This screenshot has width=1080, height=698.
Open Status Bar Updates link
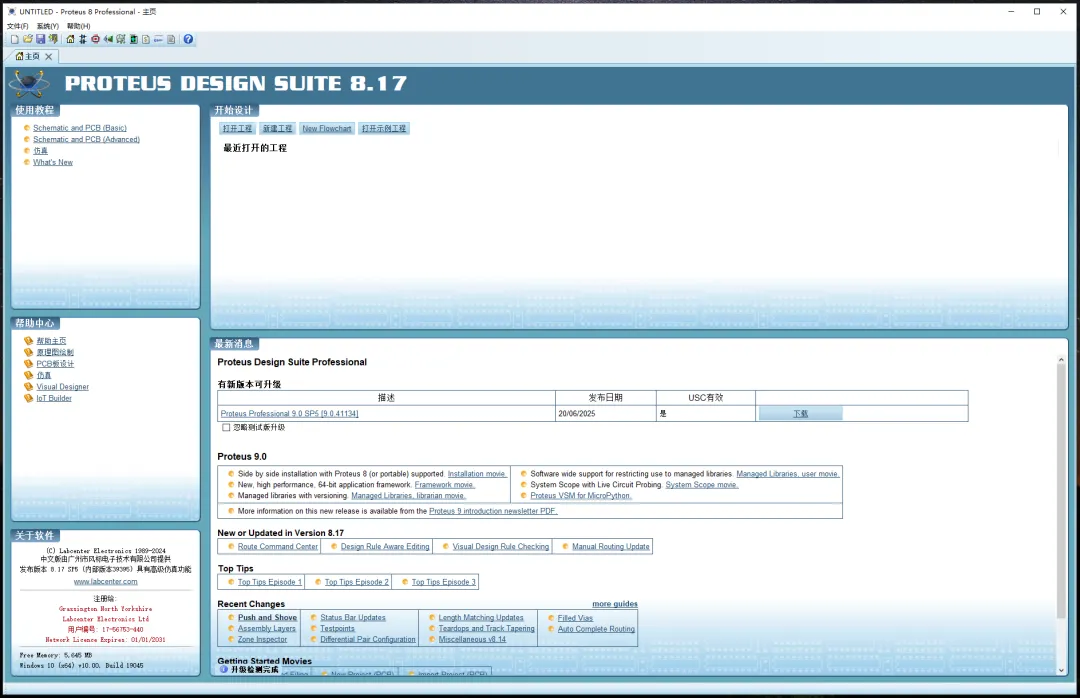click(353, 618)
